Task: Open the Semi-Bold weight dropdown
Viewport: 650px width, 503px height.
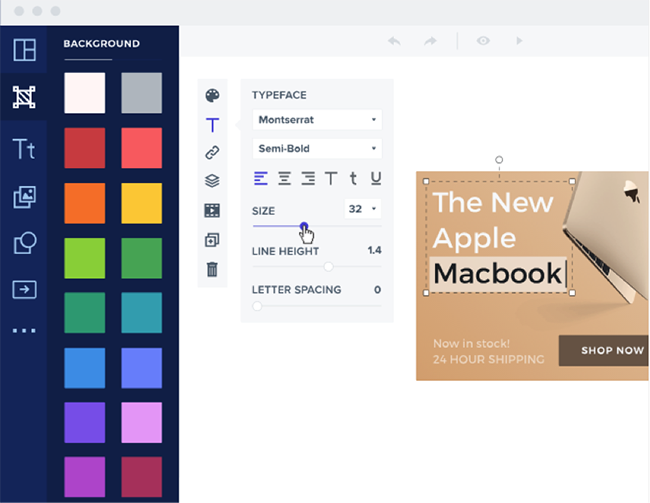Action: point(317,148)
